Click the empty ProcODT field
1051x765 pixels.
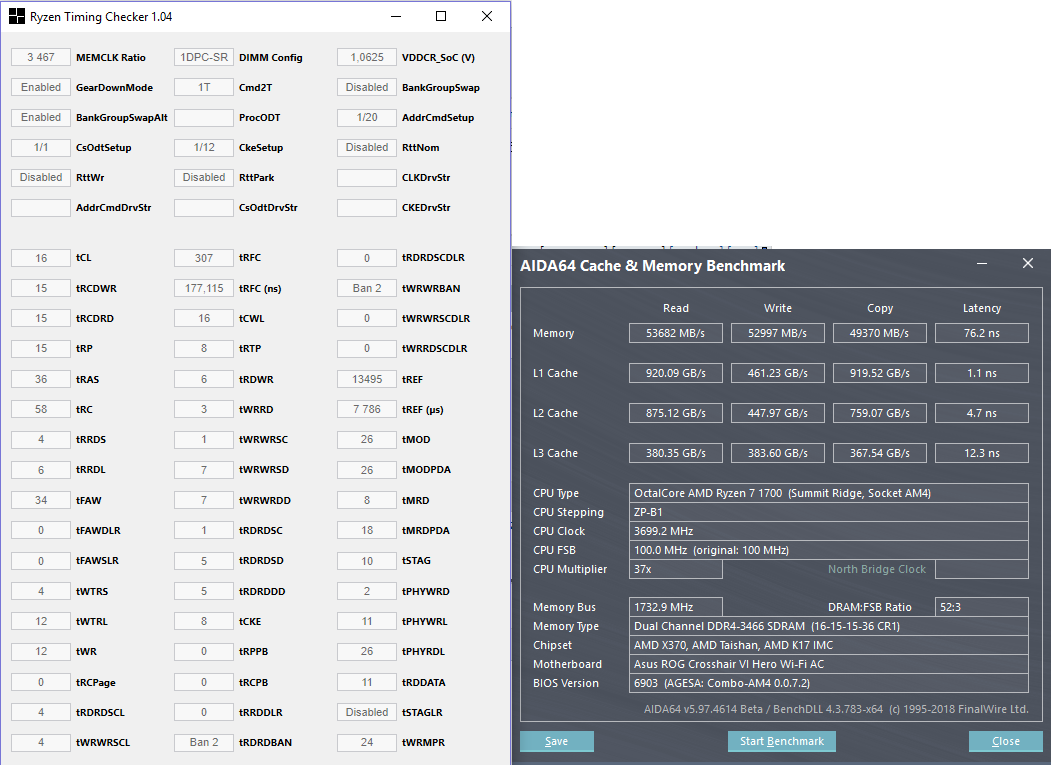[x=204, y=117]
